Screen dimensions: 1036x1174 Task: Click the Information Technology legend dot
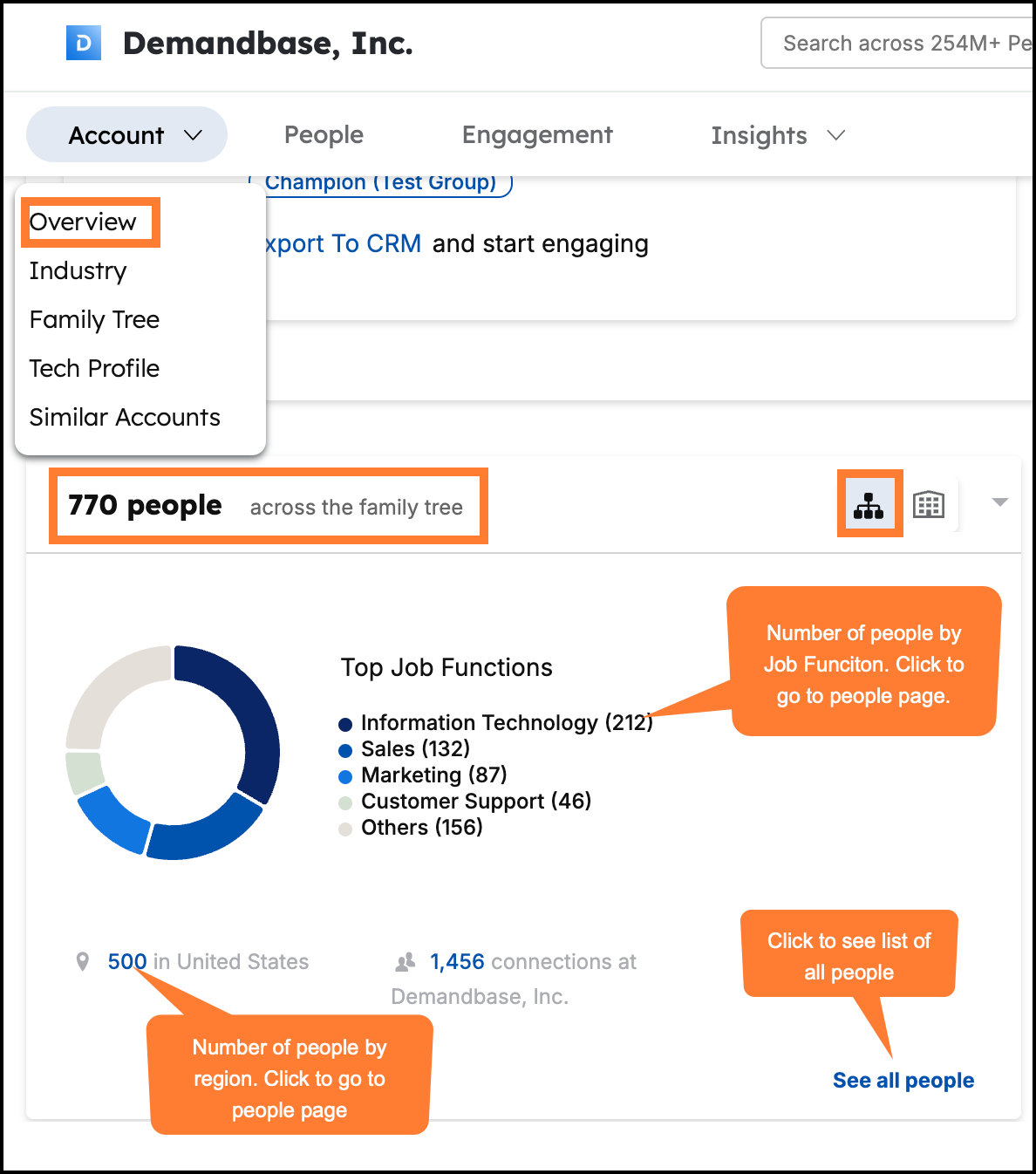pyautogui.click(x=345, y=725)
